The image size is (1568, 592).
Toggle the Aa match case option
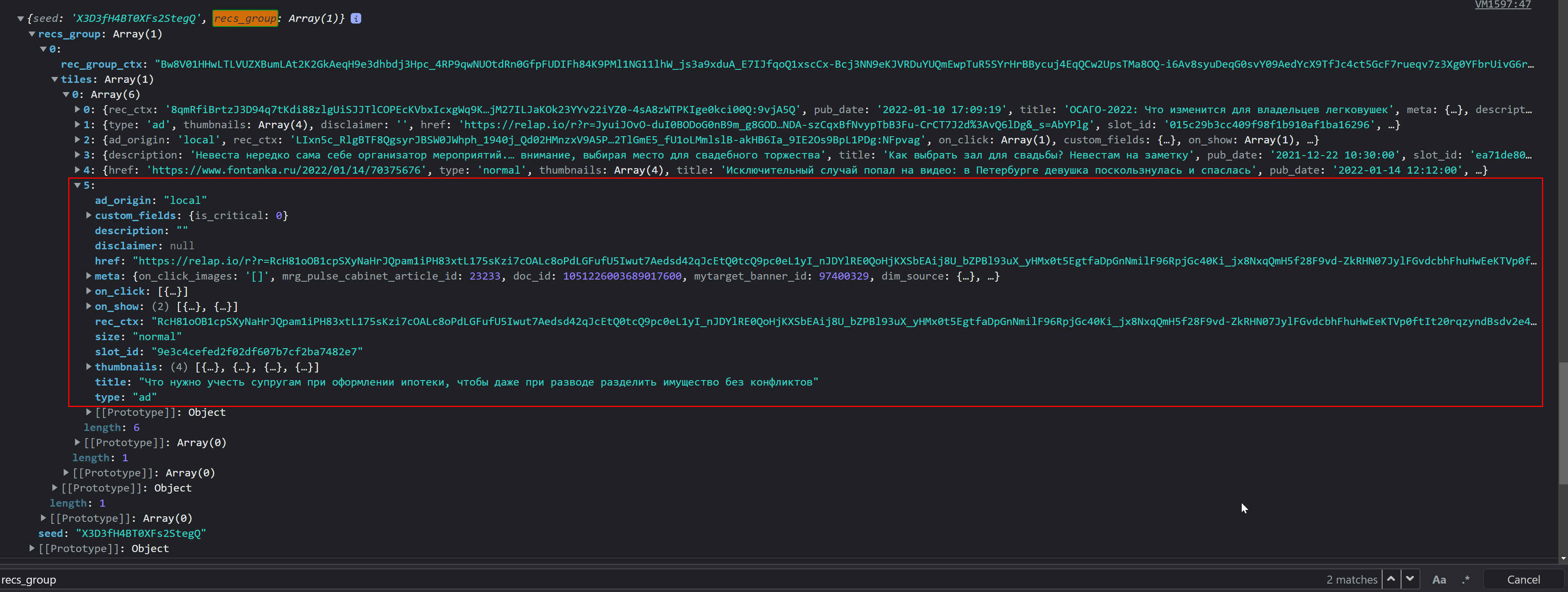(1440, 579)
